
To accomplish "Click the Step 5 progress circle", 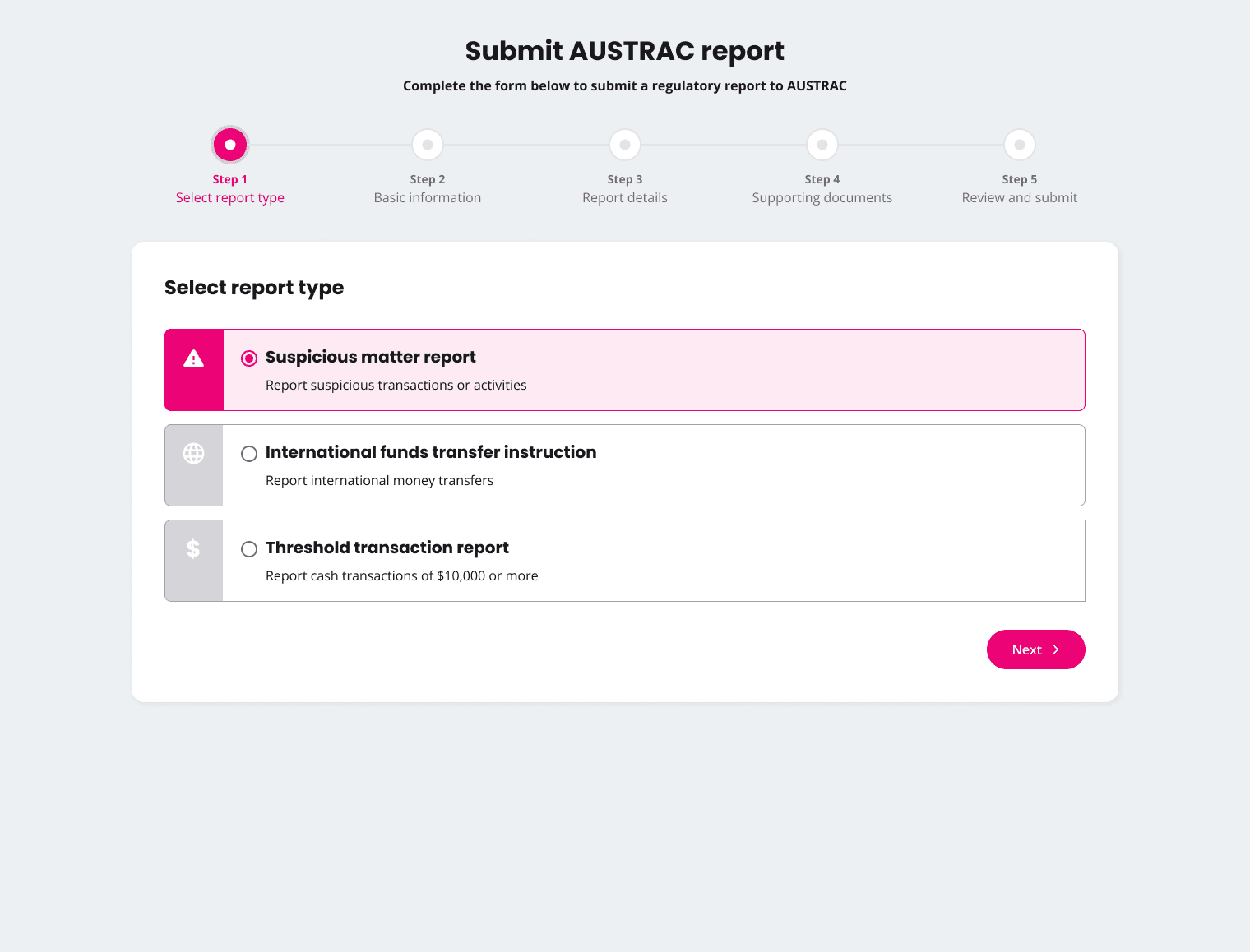I will 1020,145.
